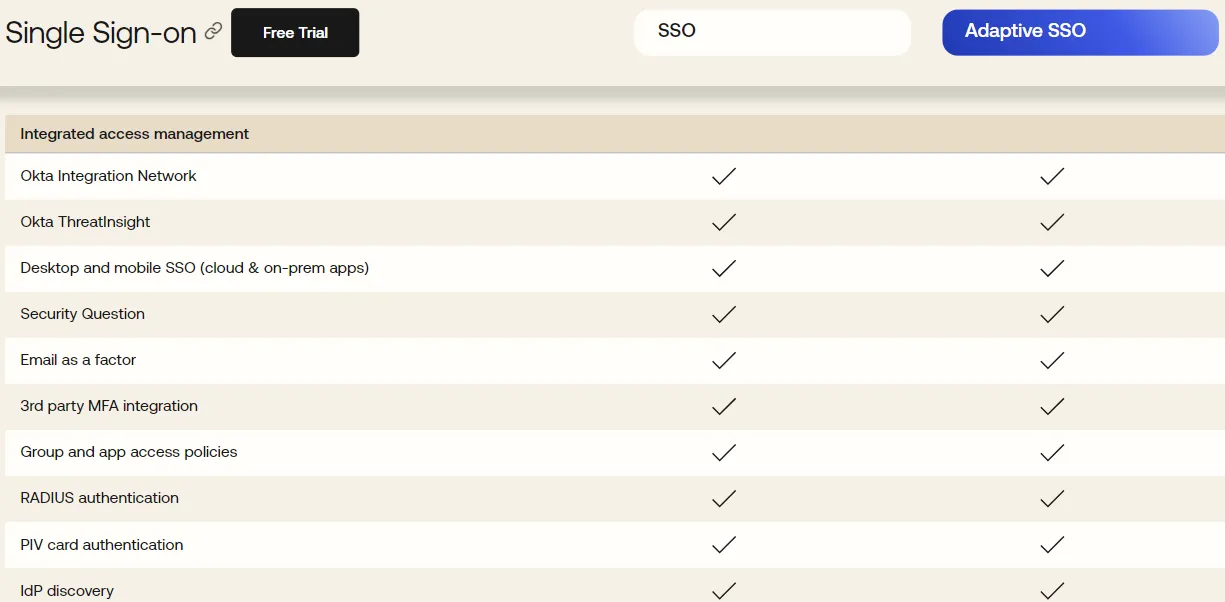This screenshot has width=1225, height=602.
Task: Click SSO checkmark for Email as a factor
Action: click(x=724, y=360)
